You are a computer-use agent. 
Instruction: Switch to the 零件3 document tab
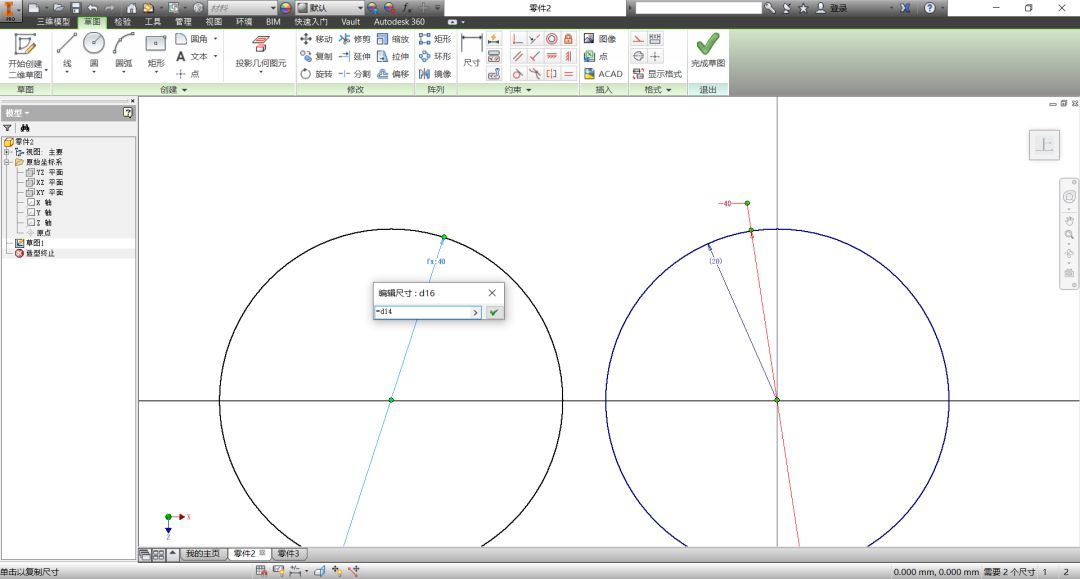[x=289, y=554]
